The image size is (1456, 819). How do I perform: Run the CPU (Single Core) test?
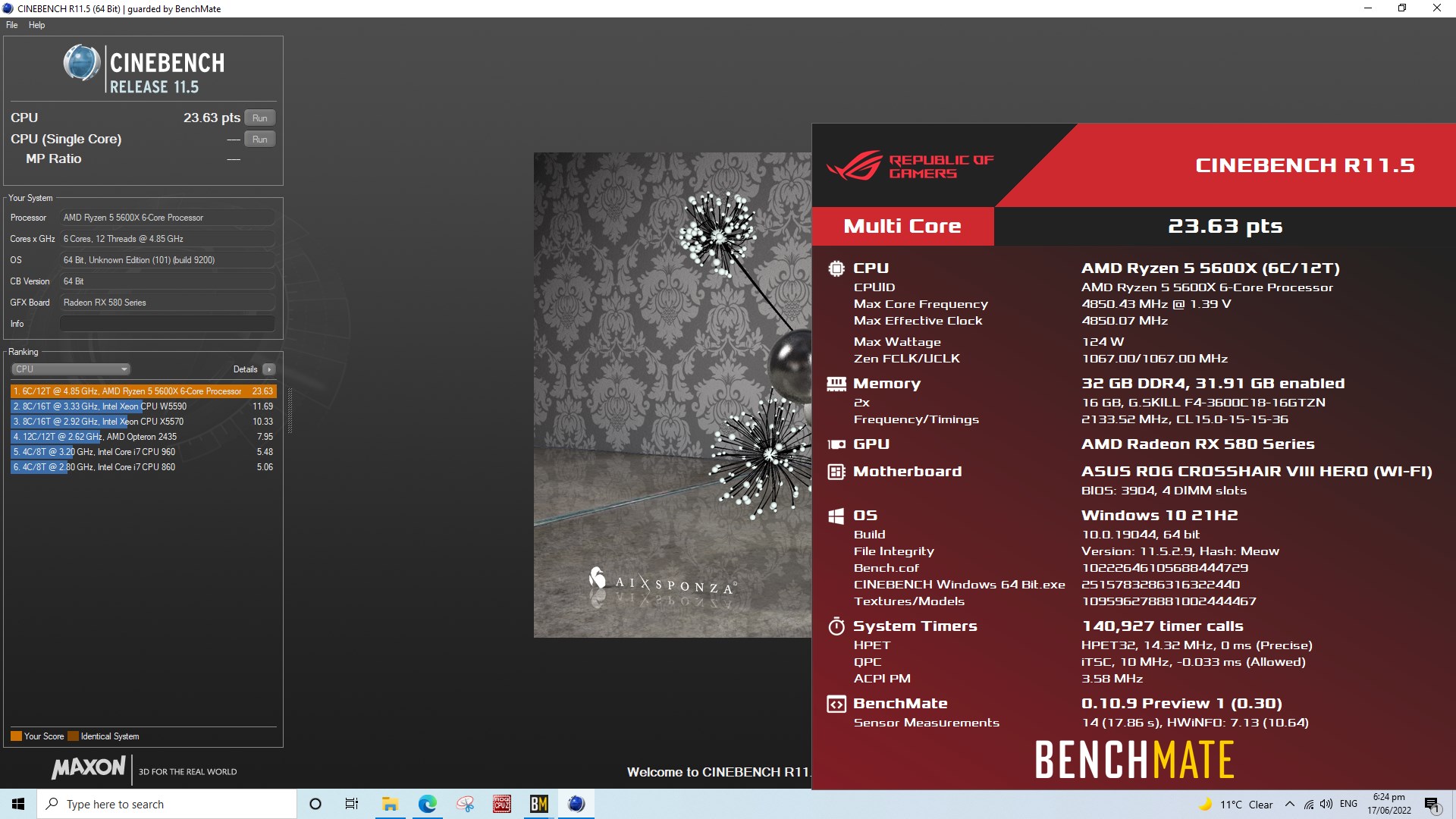coord(259,139)
